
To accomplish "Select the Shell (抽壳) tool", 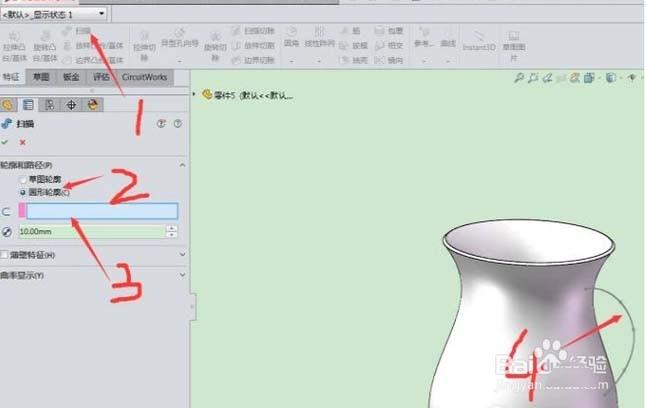I will pos(353,60).
